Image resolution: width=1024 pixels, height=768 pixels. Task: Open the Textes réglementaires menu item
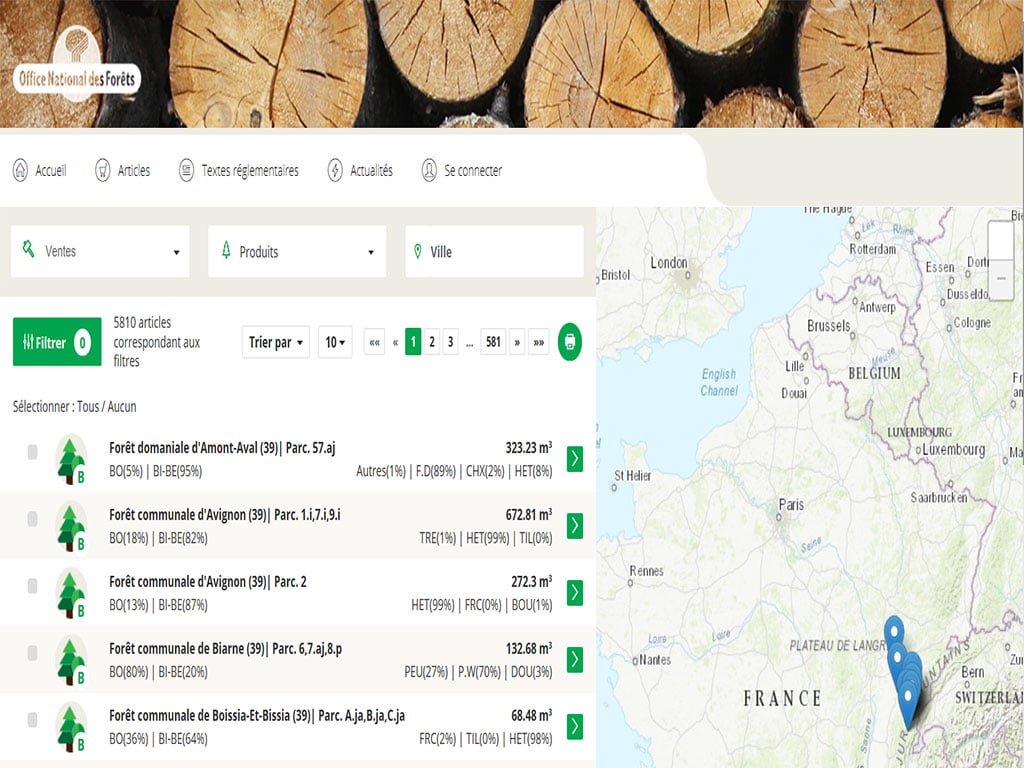(238, 170)
